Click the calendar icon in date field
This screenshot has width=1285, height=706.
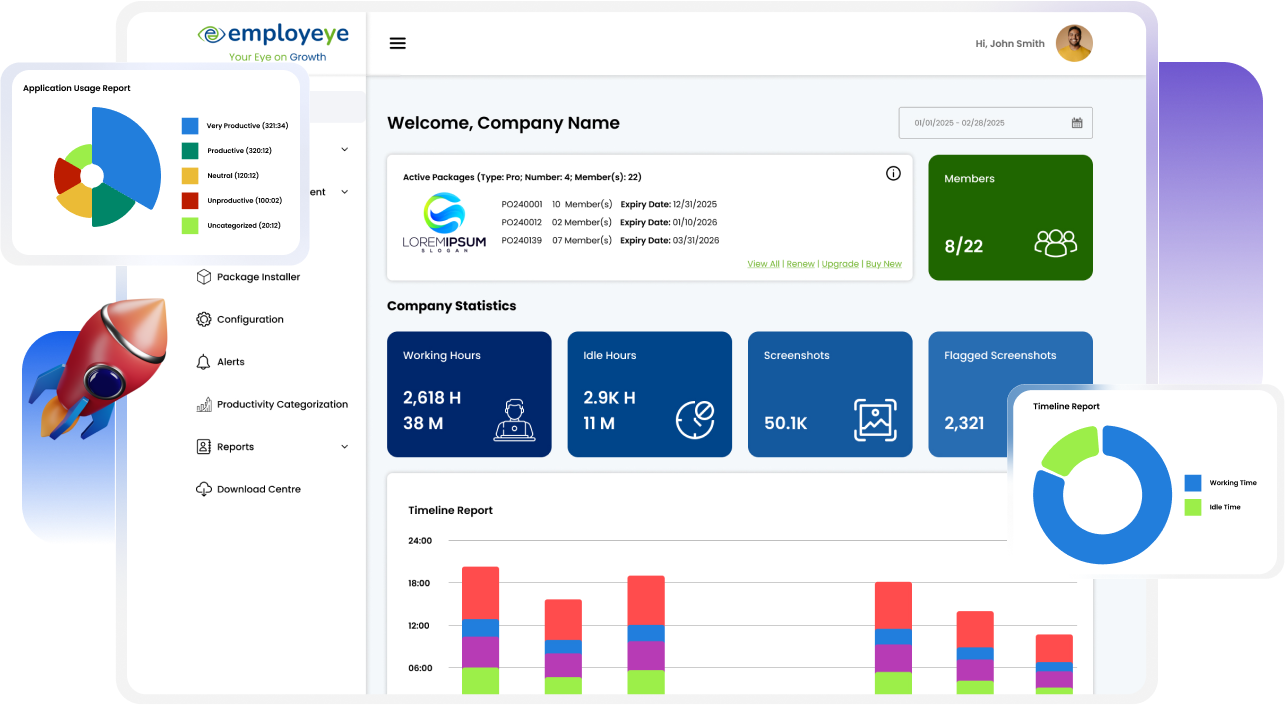click(x=1077, y=123)
